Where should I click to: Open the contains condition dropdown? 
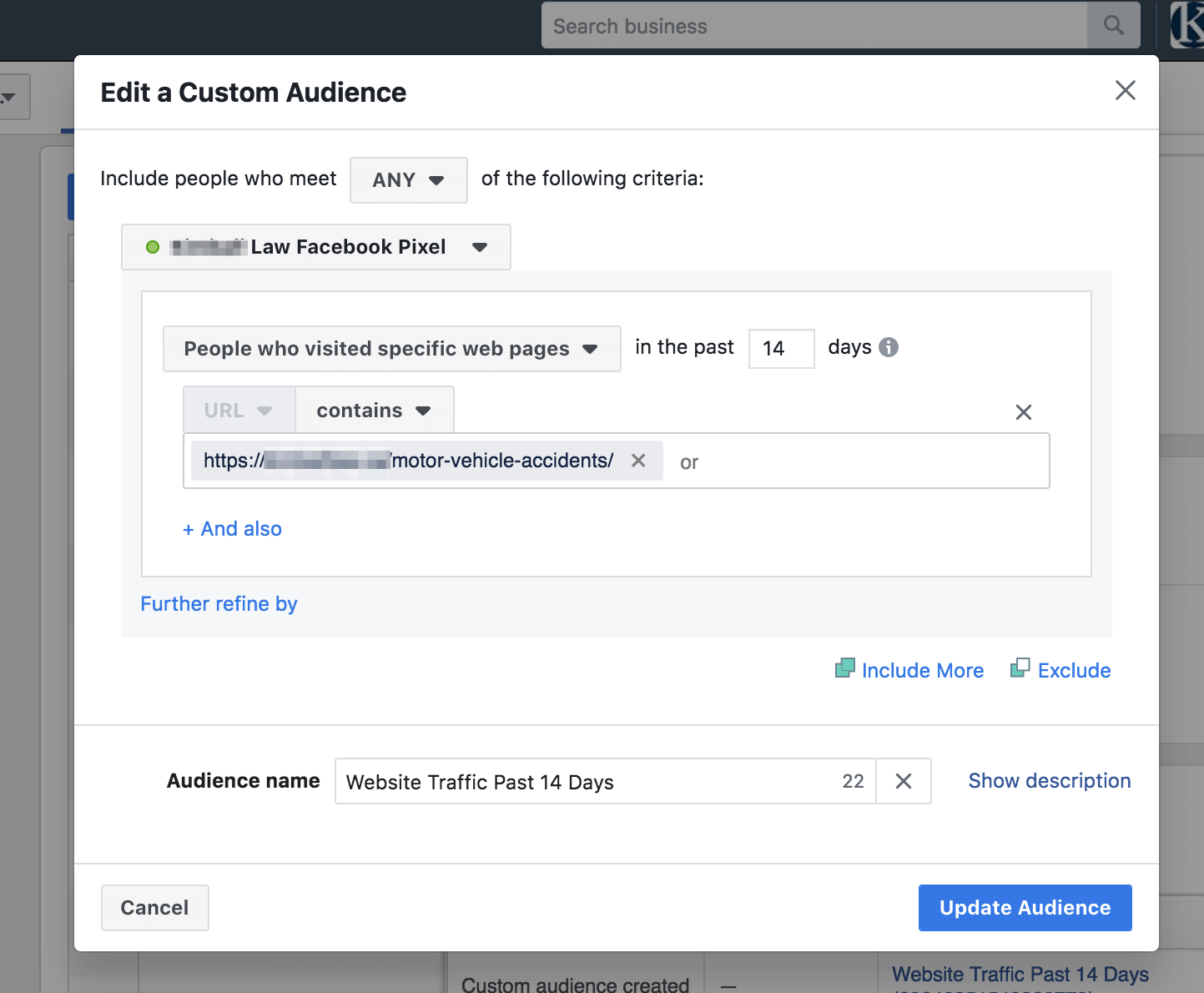click(x=374, y=411)
